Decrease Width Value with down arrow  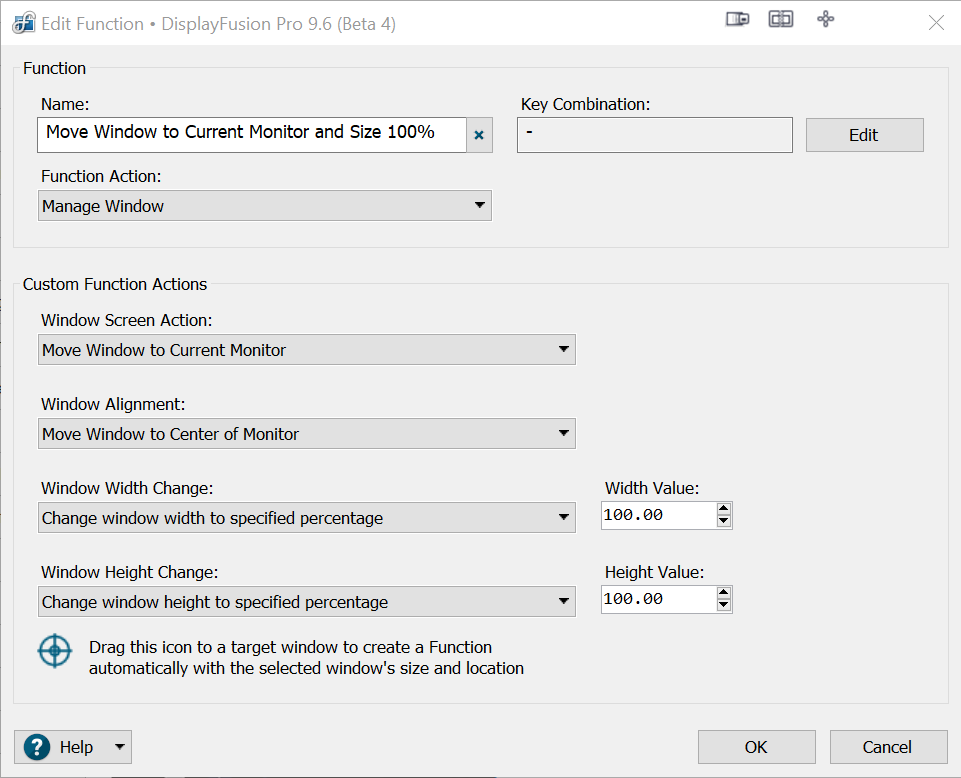(724, 522)
